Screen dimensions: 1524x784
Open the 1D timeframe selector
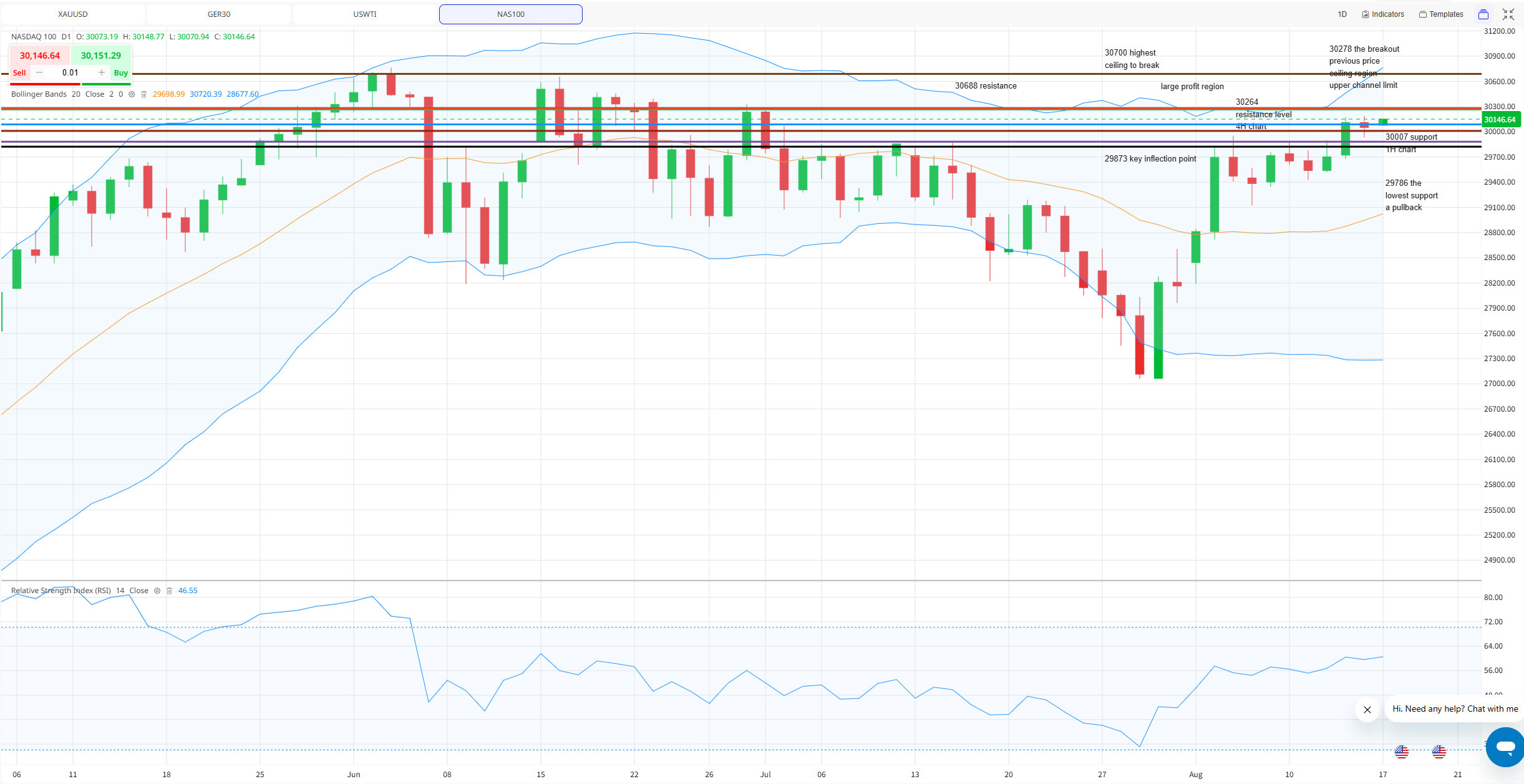click(1342, 14)
